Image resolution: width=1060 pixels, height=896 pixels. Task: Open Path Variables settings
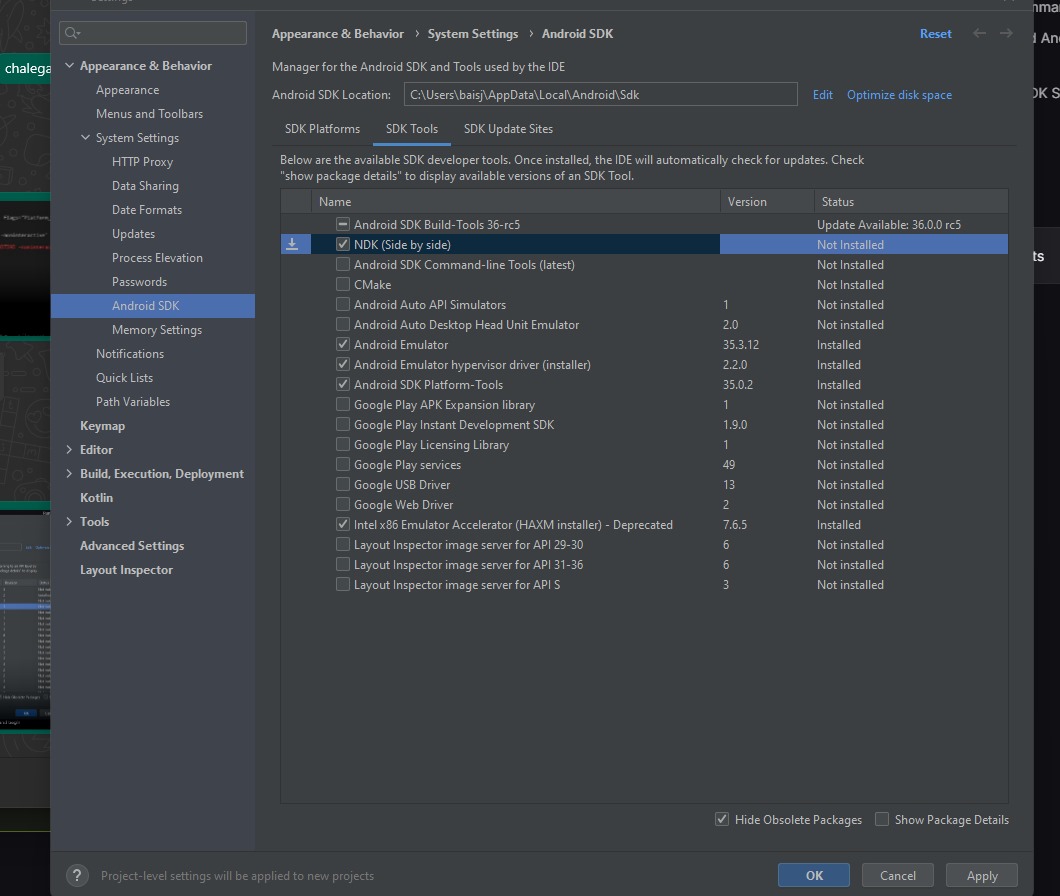(x=132, y=402)
